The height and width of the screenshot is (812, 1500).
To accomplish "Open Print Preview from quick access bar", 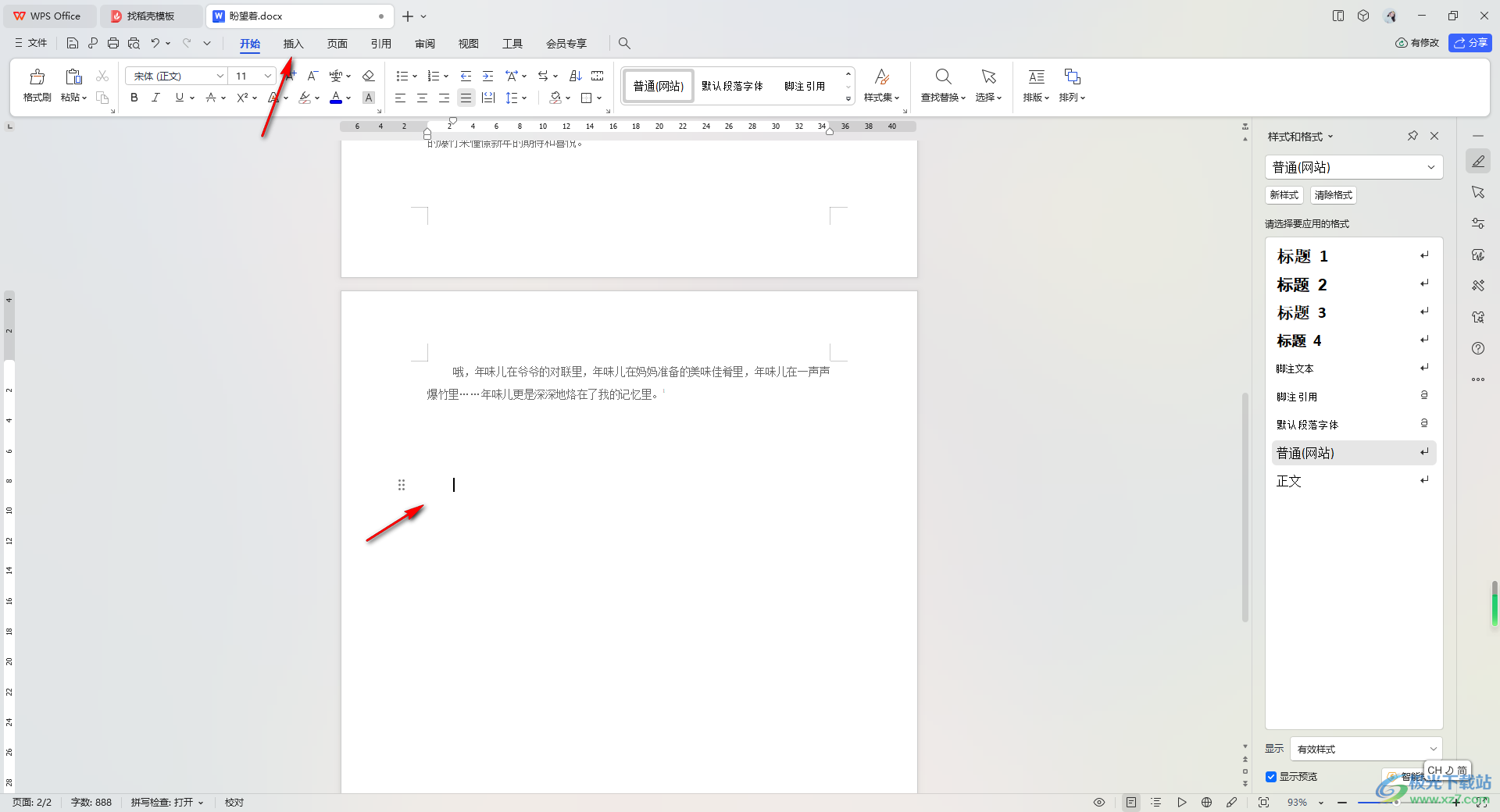I will (x=134, y=44).
